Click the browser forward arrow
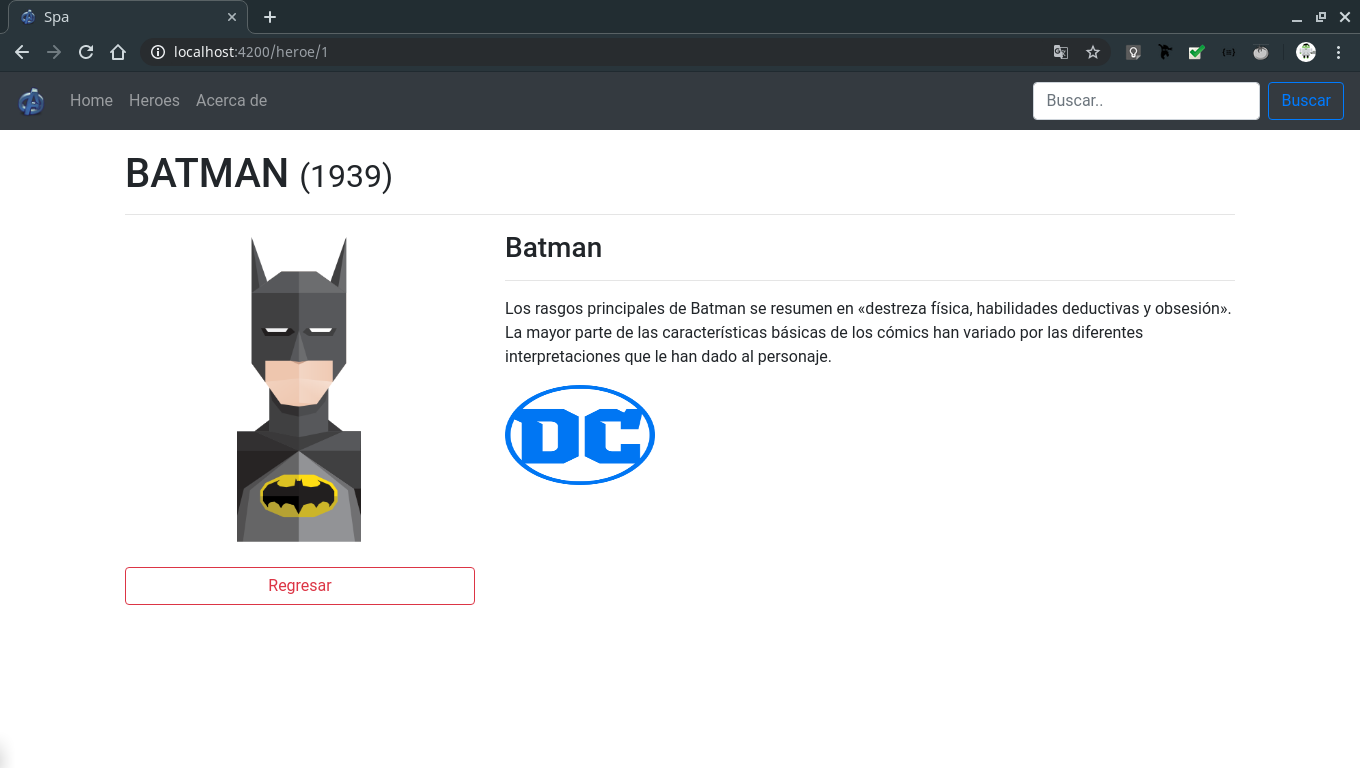The height and width of the screenshot is (768, 1360). tap(54, 52)
